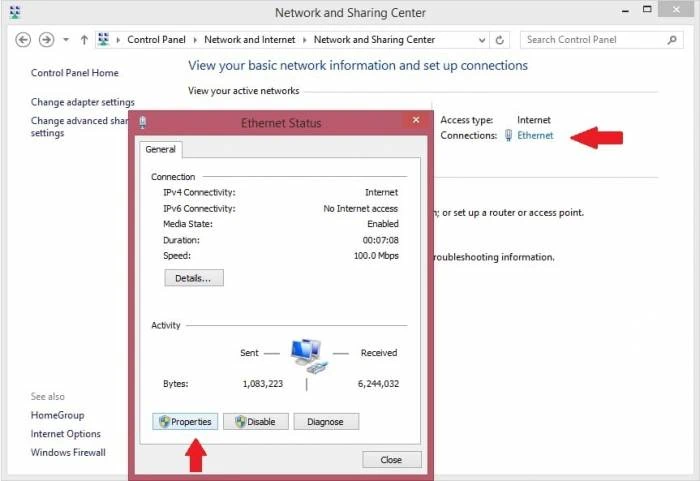Click the search magnifier icon

(x=671, y=40)
